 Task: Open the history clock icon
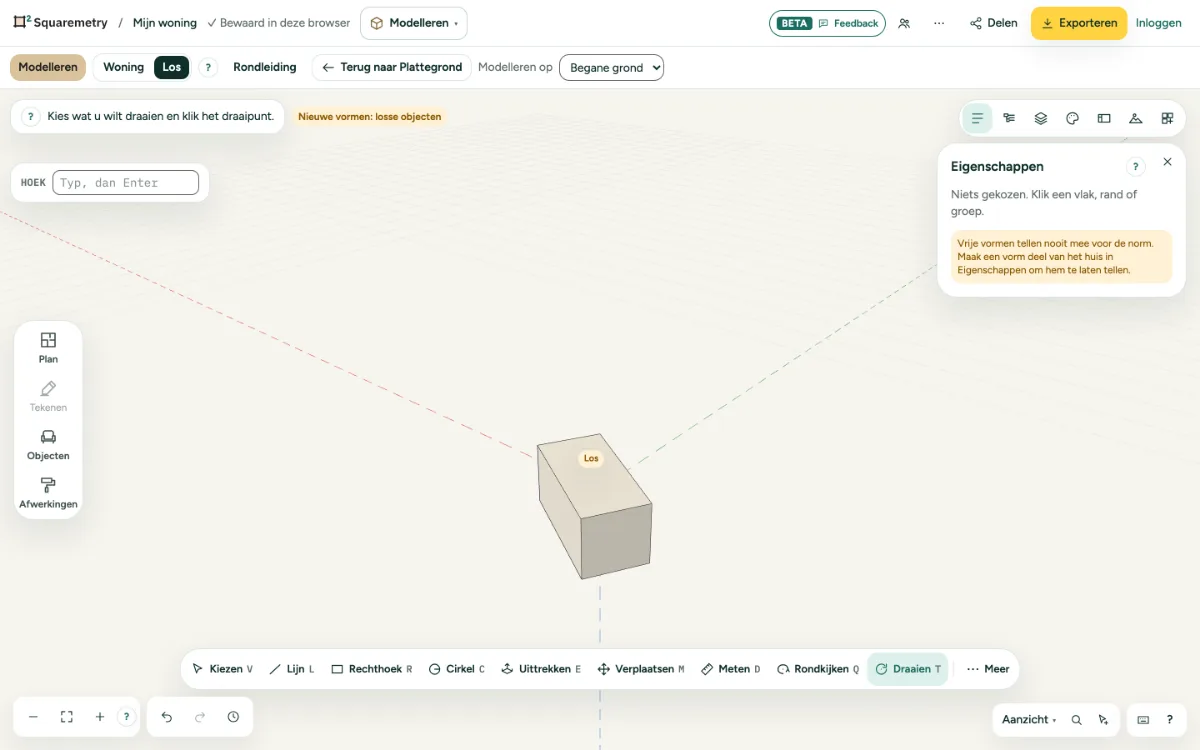click(x=233, y=717)
